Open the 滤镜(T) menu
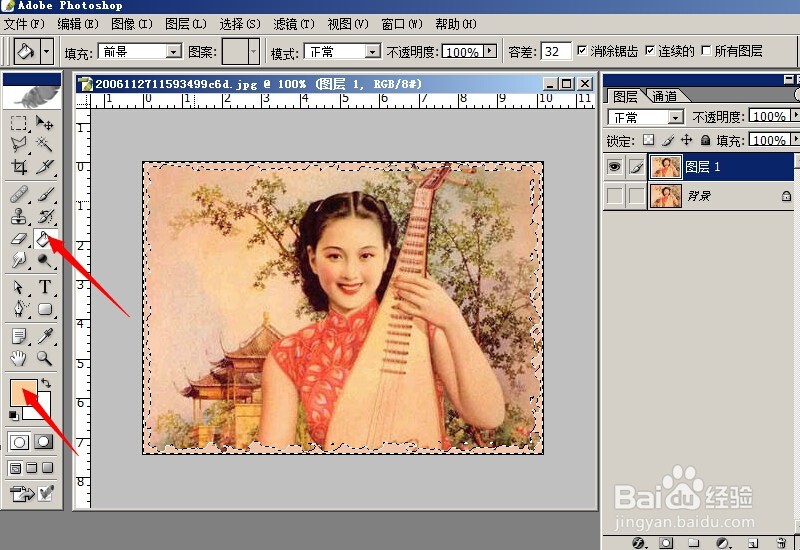The image size is (800, 550). (293, 23)
